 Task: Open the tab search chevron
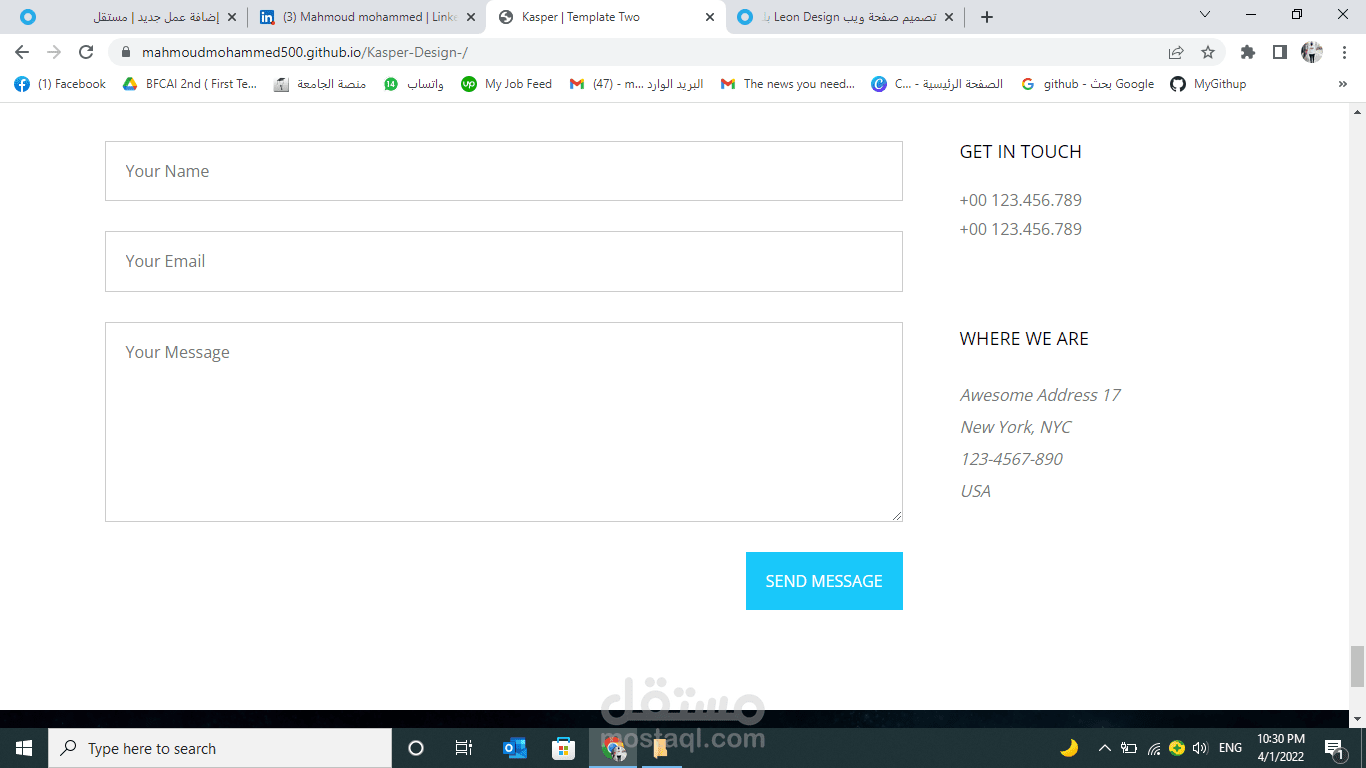pyautogui.click(x=1205, y=15)
